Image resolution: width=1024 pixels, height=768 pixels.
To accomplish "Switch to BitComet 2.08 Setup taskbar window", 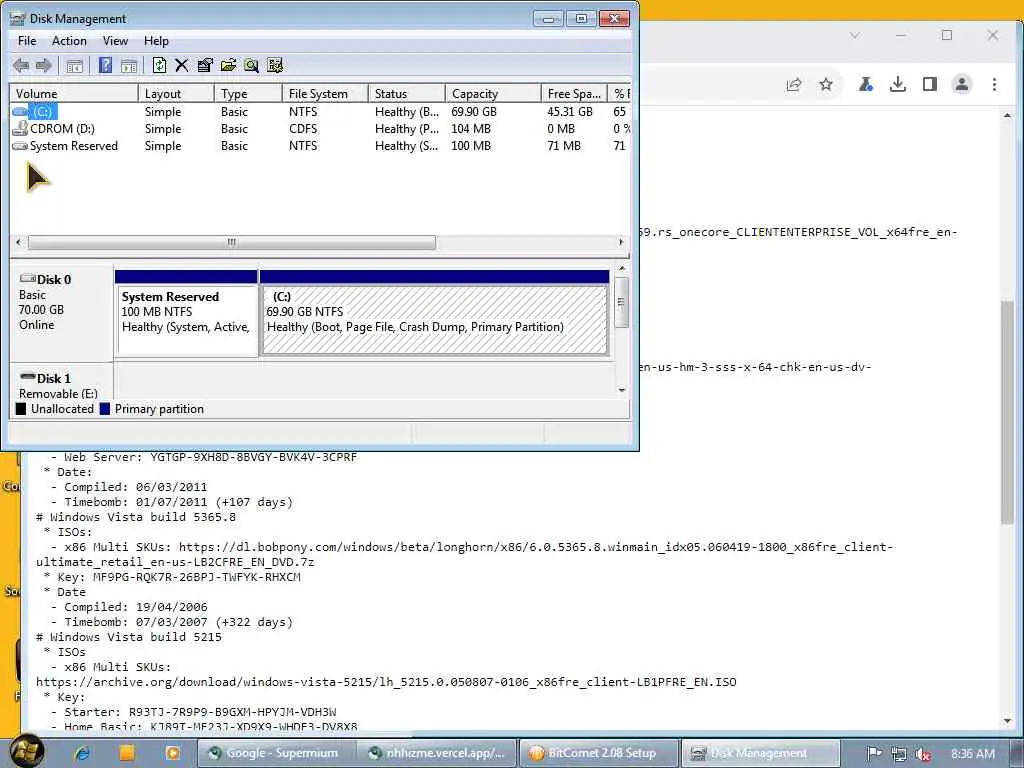I will pyautogui.click(x=598, y=753).
